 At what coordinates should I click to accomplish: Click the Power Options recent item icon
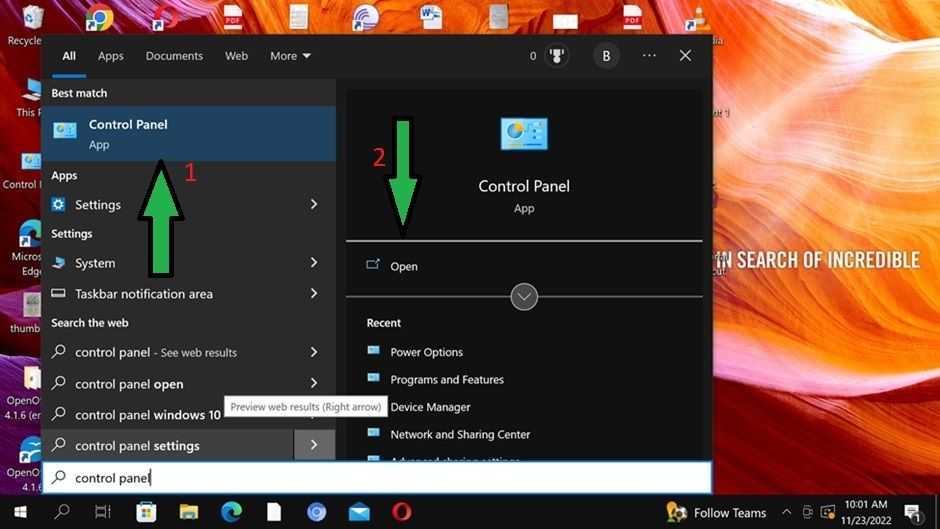point(373,350)
